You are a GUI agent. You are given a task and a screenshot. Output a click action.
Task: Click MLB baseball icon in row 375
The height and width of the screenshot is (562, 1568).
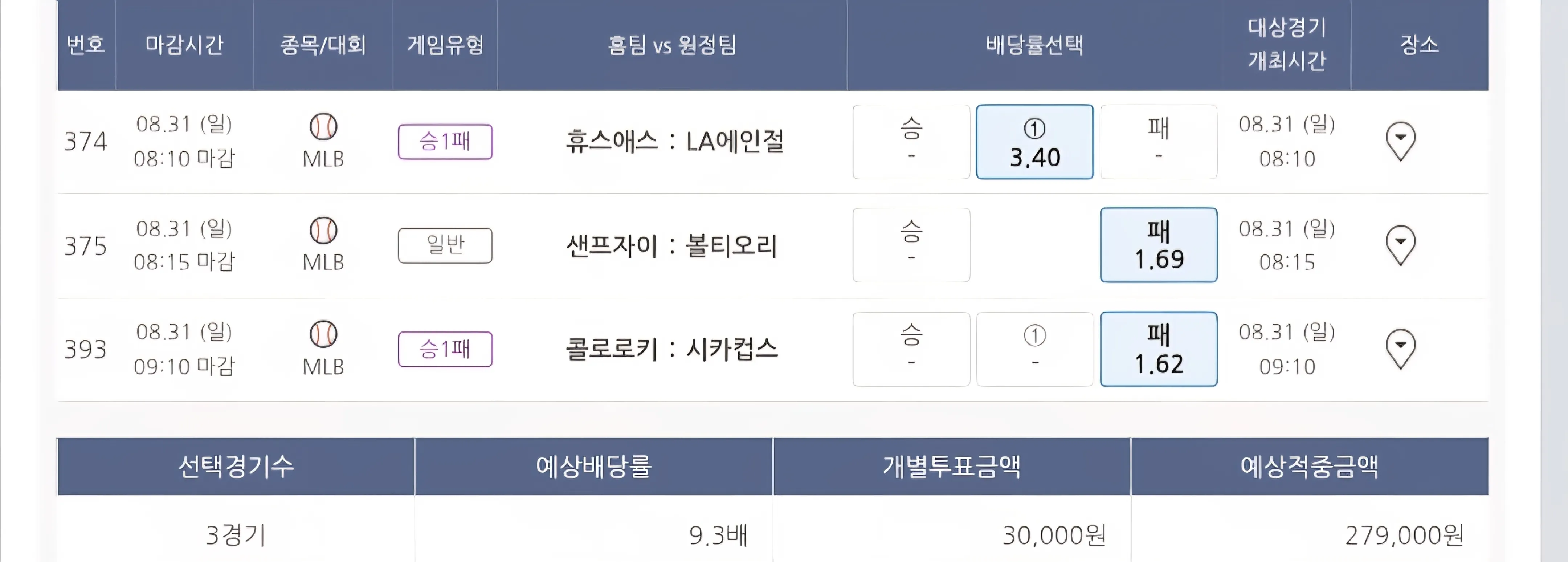[x=323, y=231]
